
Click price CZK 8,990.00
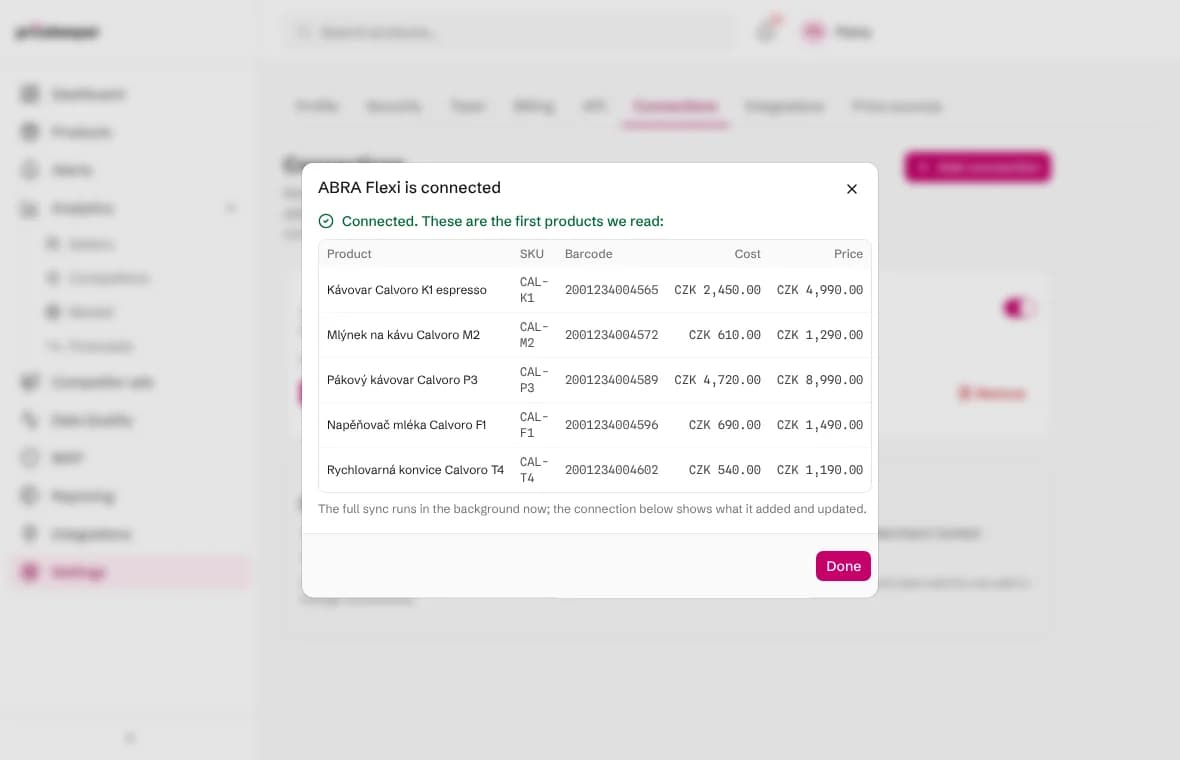tap(820, 380)
